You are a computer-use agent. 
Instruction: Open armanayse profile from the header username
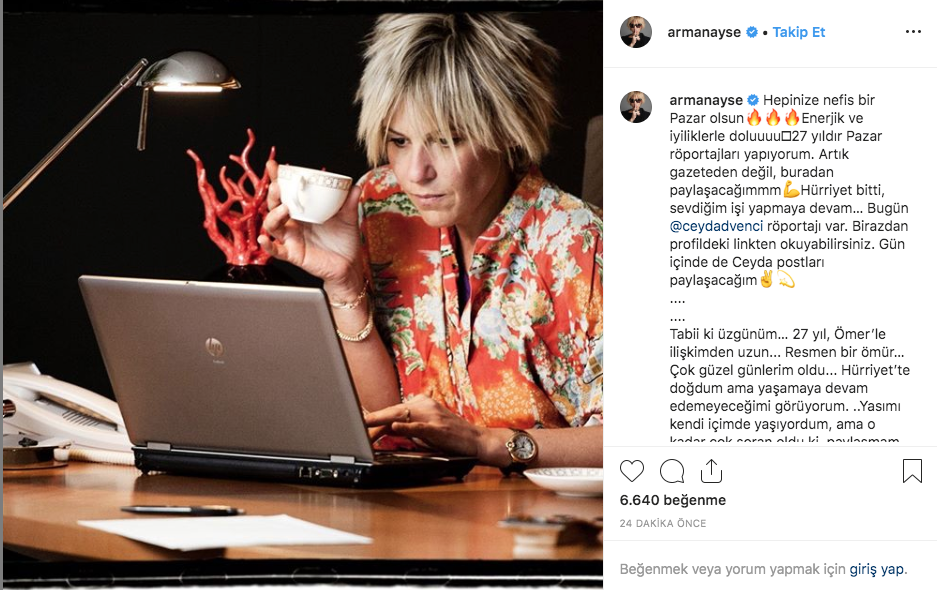(x=704, y=32)
